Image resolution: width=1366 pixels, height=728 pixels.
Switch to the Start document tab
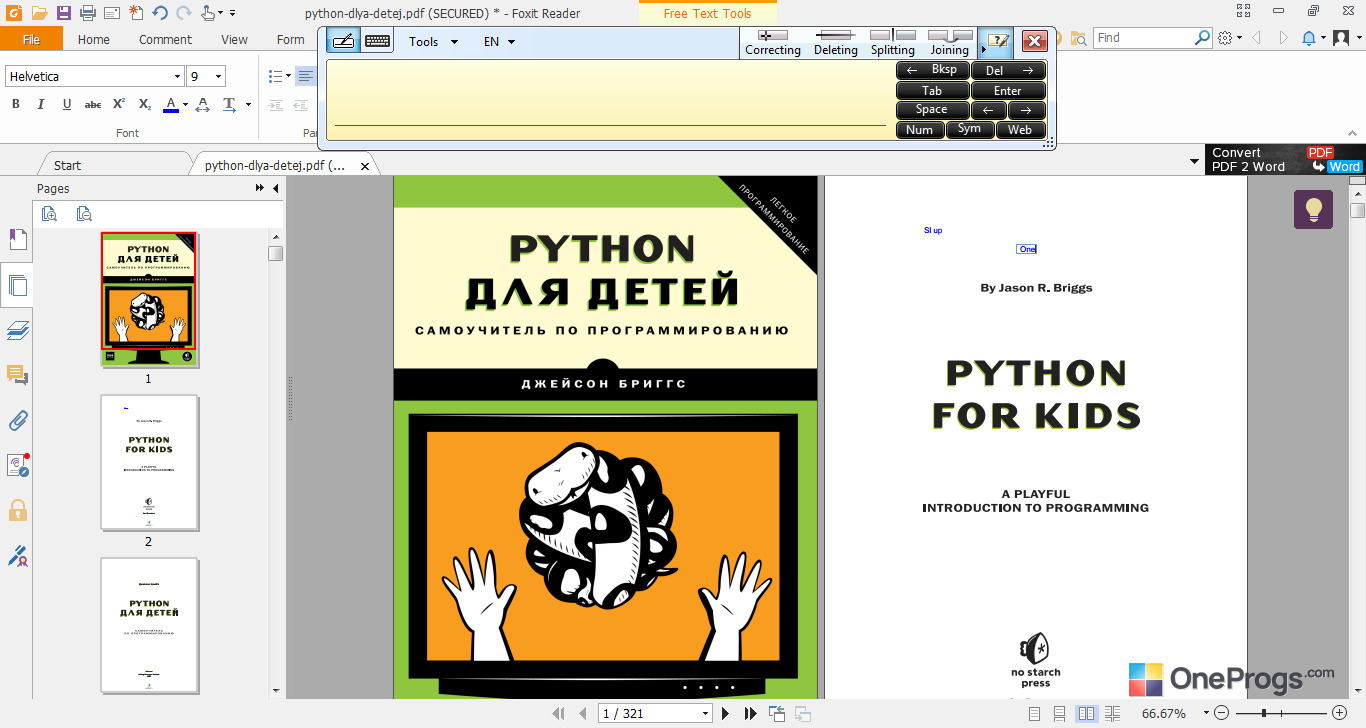click(68, 165)
